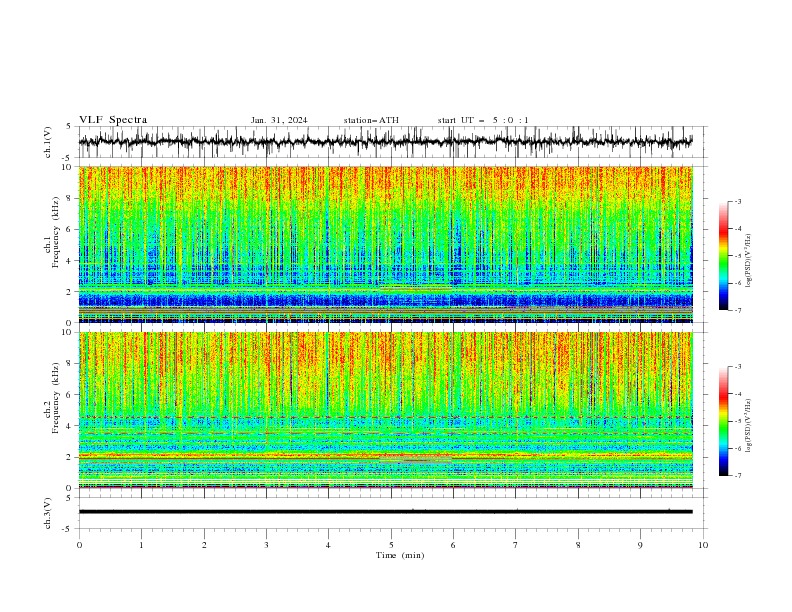
Task: Click time axis tick label "0"
Action: [79, 545]
